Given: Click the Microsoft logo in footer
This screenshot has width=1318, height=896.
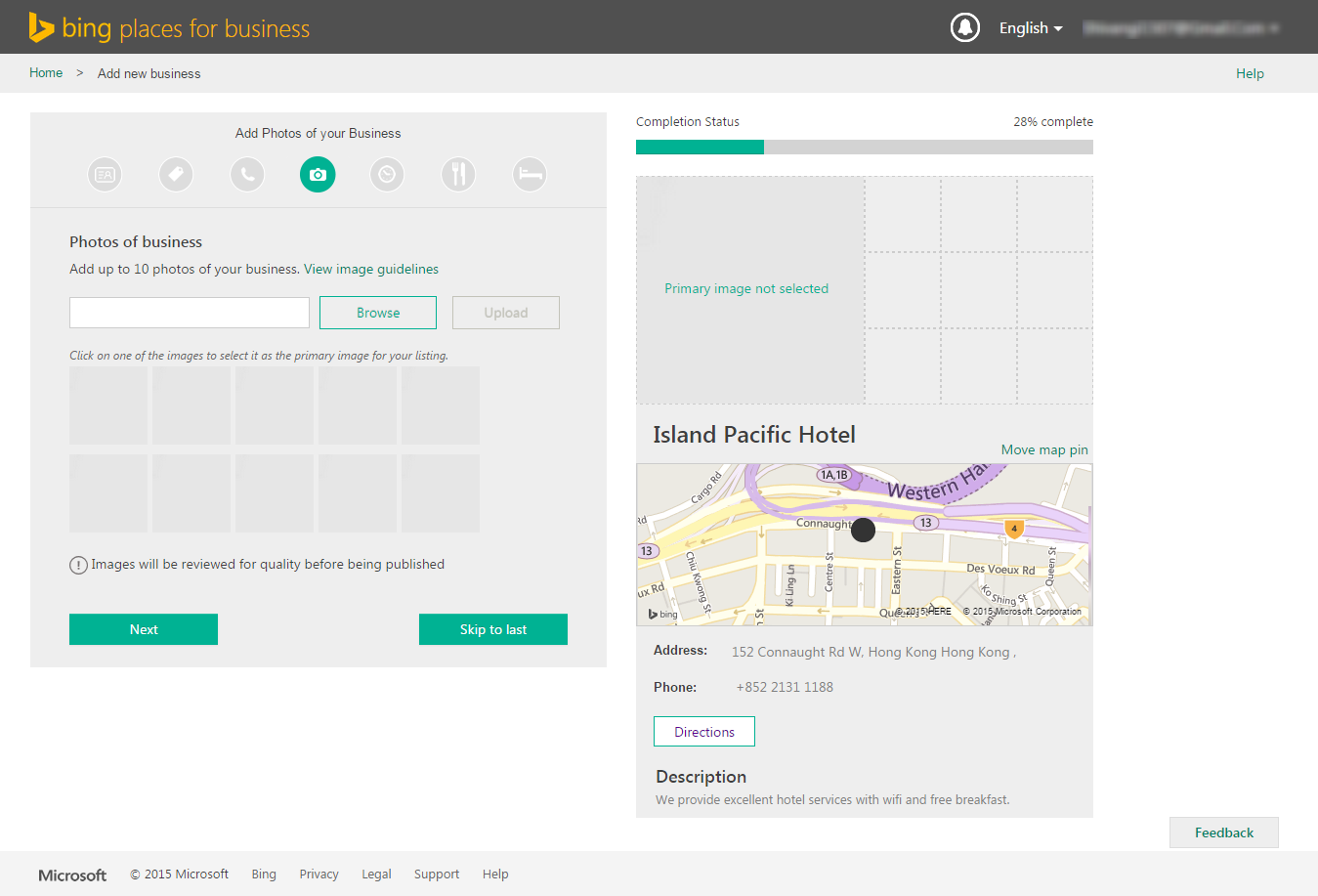Looking at the screenshot, I should tap(72, 875).
